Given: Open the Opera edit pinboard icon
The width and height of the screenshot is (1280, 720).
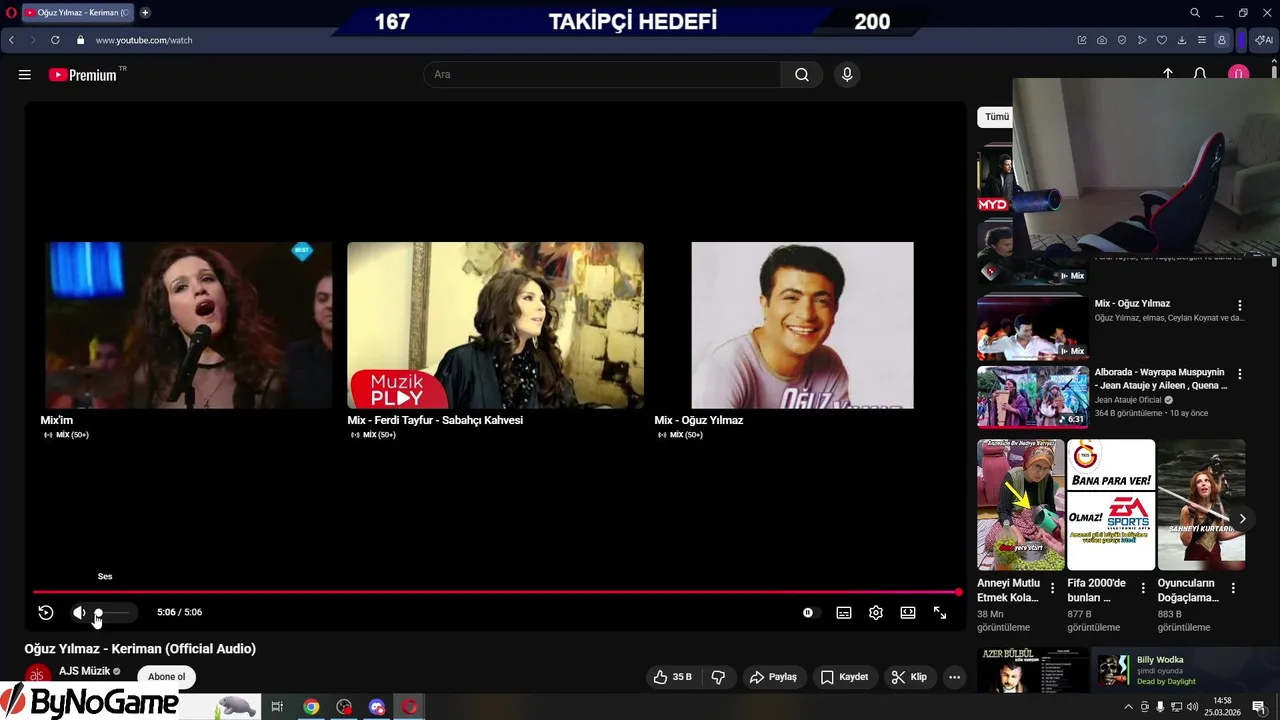Looking at the screenshot, I should point(1081,40).
